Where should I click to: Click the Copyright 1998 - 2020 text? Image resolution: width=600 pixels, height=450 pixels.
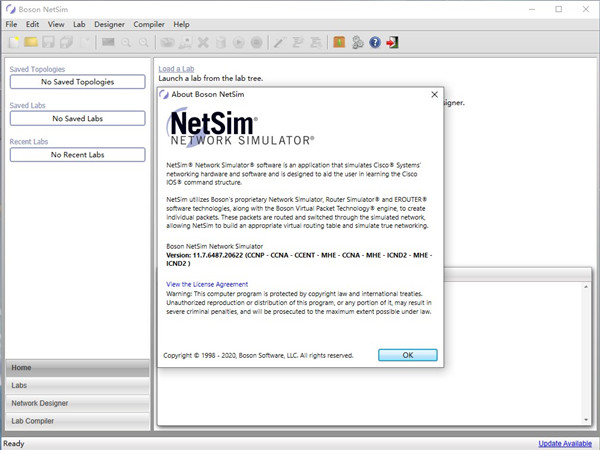tap(258, 355)
